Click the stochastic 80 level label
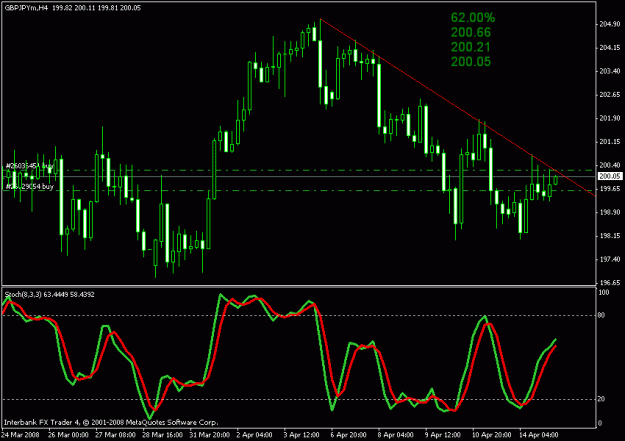The image size is (625, 441). [x=602, y=315]
